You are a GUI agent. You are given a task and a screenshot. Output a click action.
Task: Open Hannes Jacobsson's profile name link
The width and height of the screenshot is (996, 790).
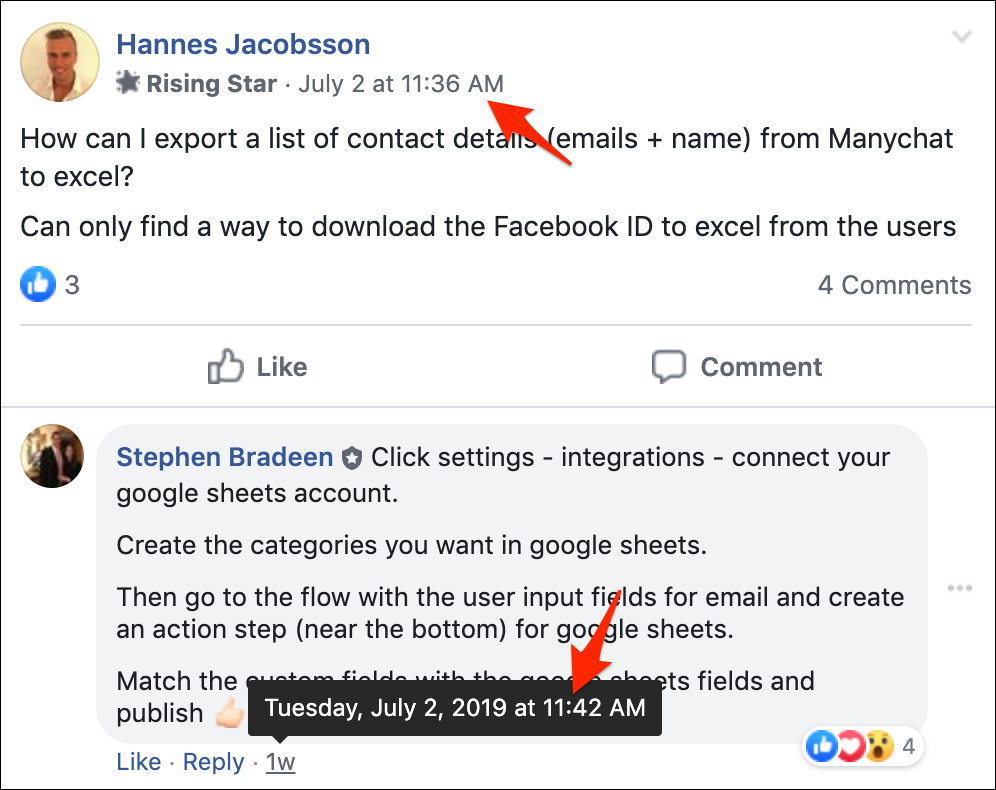(x=243, y=44)
